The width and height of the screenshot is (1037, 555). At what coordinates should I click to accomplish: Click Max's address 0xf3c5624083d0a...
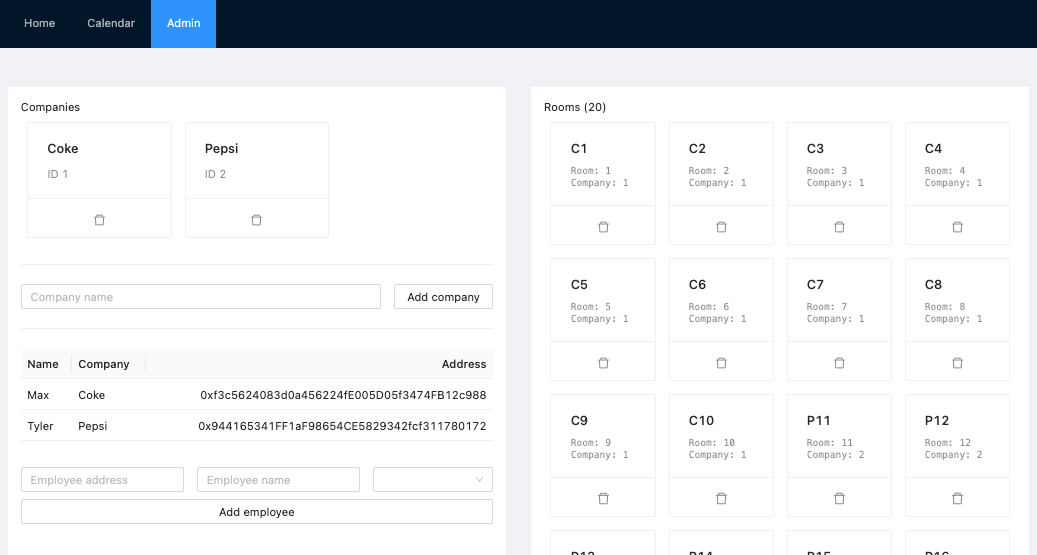(x=343, y=395)
